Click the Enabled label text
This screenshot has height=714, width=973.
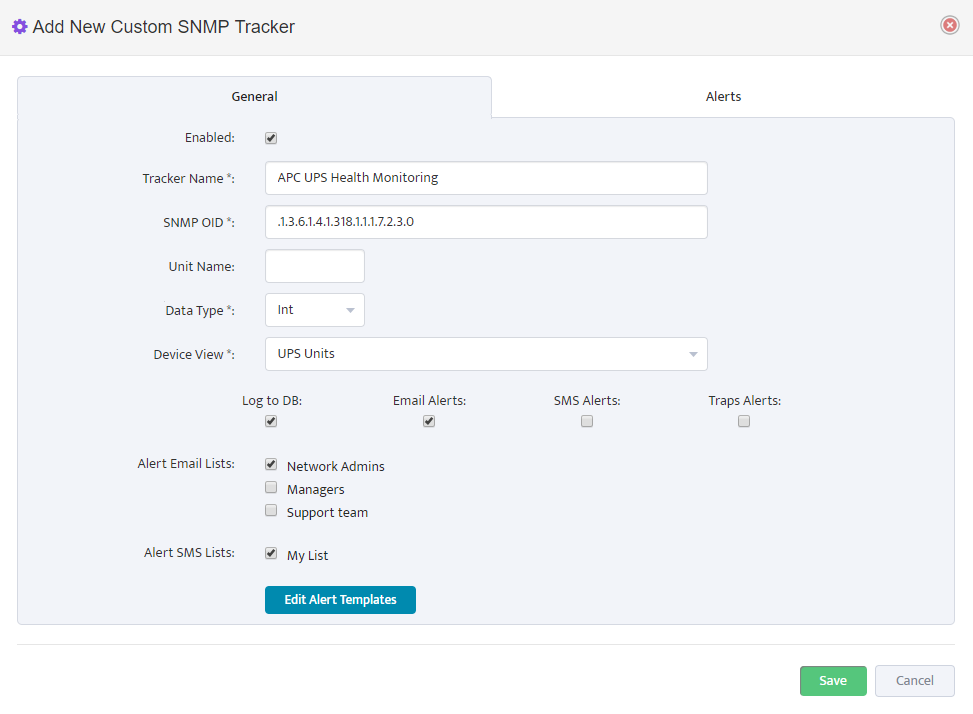coord(210,137)
